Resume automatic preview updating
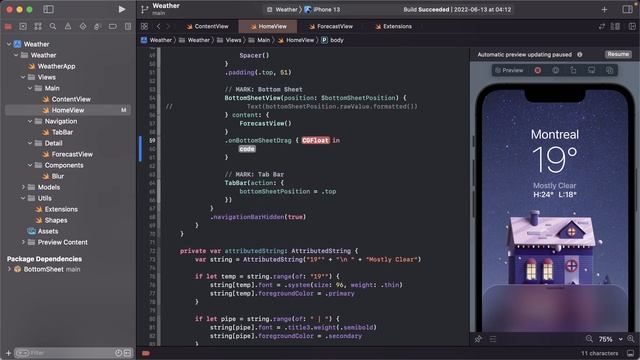This screenshot has width=640, height=360. [618, 54]
